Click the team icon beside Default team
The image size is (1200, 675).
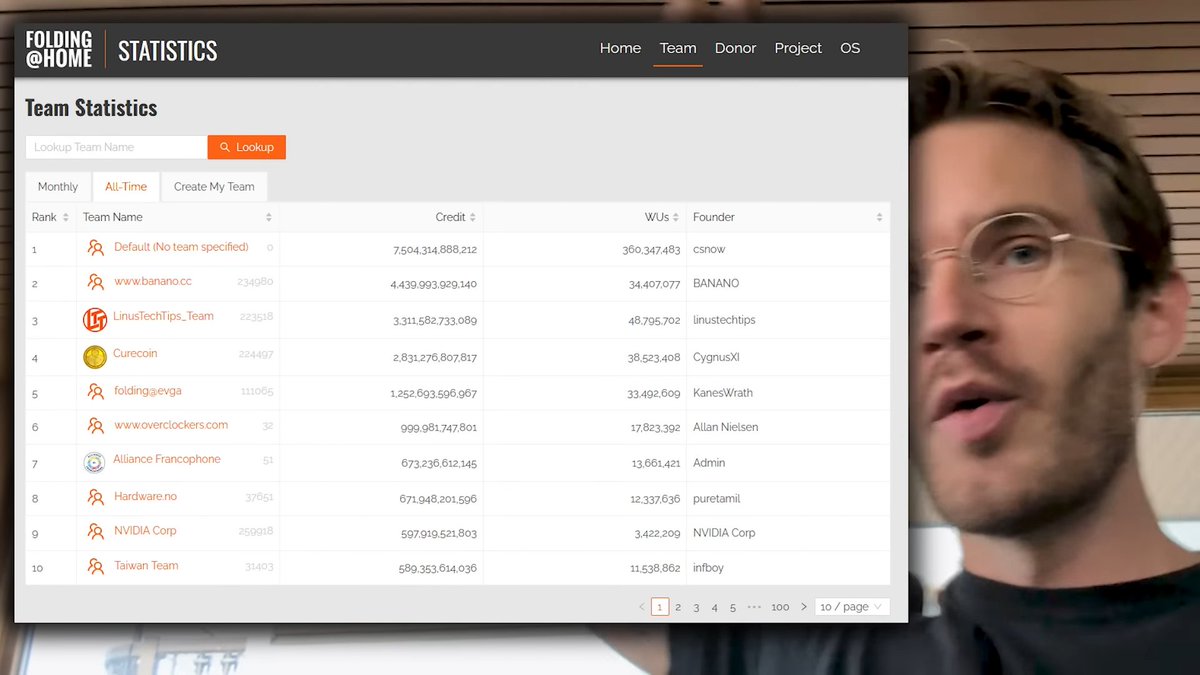pyautogui.click(x=95, y=248)
